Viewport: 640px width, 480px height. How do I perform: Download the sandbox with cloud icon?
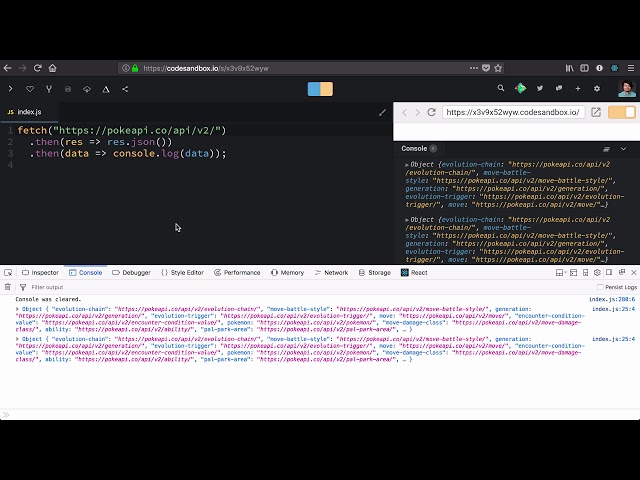coord(87,89)
